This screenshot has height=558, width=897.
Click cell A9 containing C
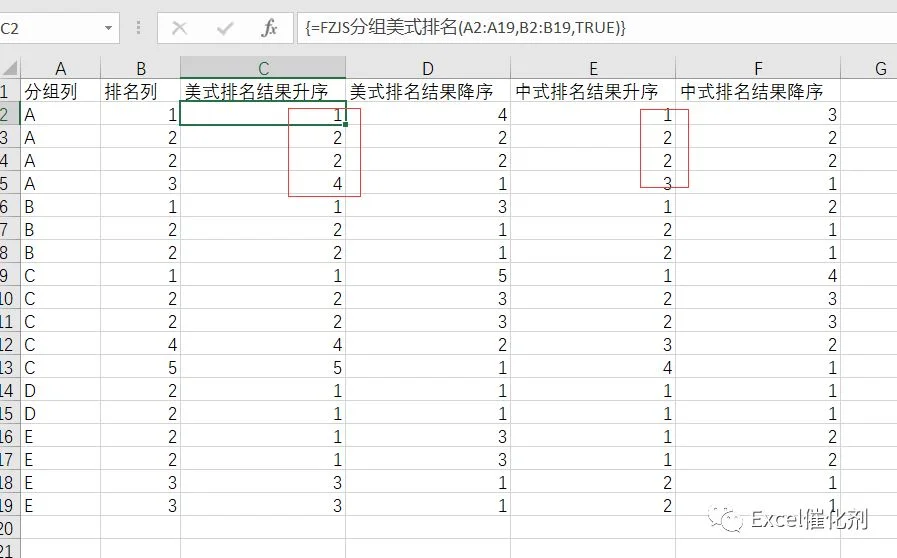point(61,275)
